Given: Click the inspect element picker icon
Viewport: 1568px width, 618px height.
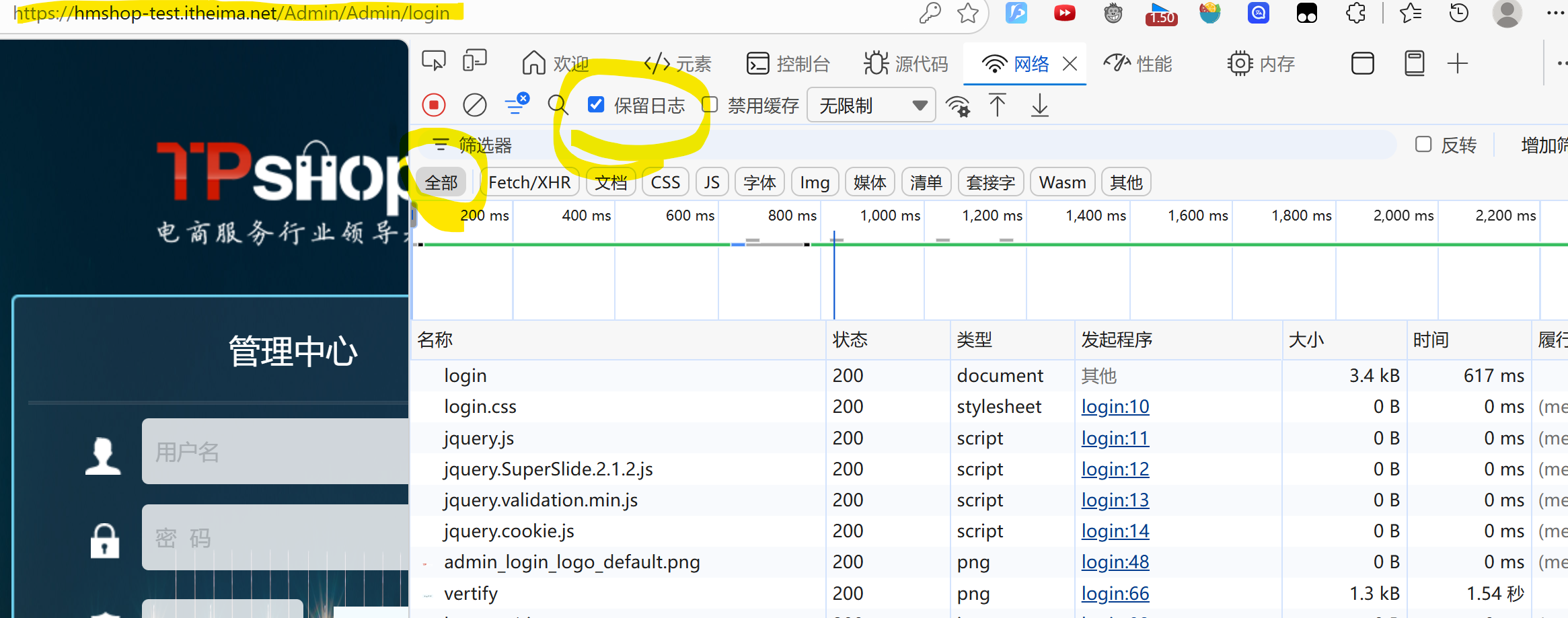Looking at the screenshot, I should pos(434,62).
